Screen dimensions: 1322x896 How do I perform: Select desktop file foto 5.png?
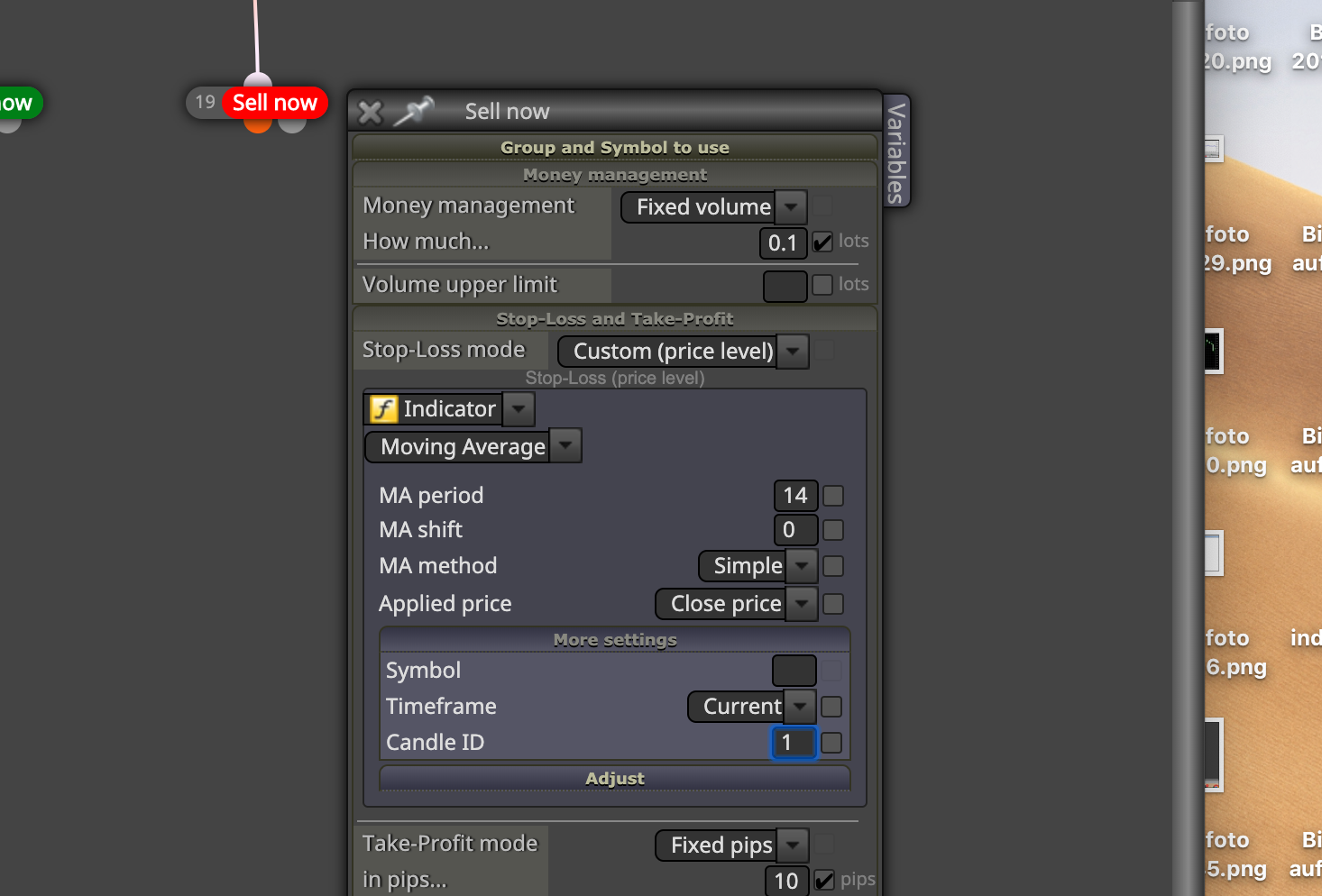pyautogui.click(x=1235, y=855)
